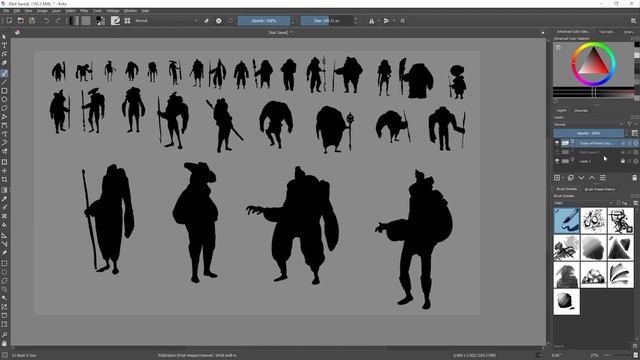Toggle wrap around mode
This screenshot has height=360, width=640.
[403, 20]
